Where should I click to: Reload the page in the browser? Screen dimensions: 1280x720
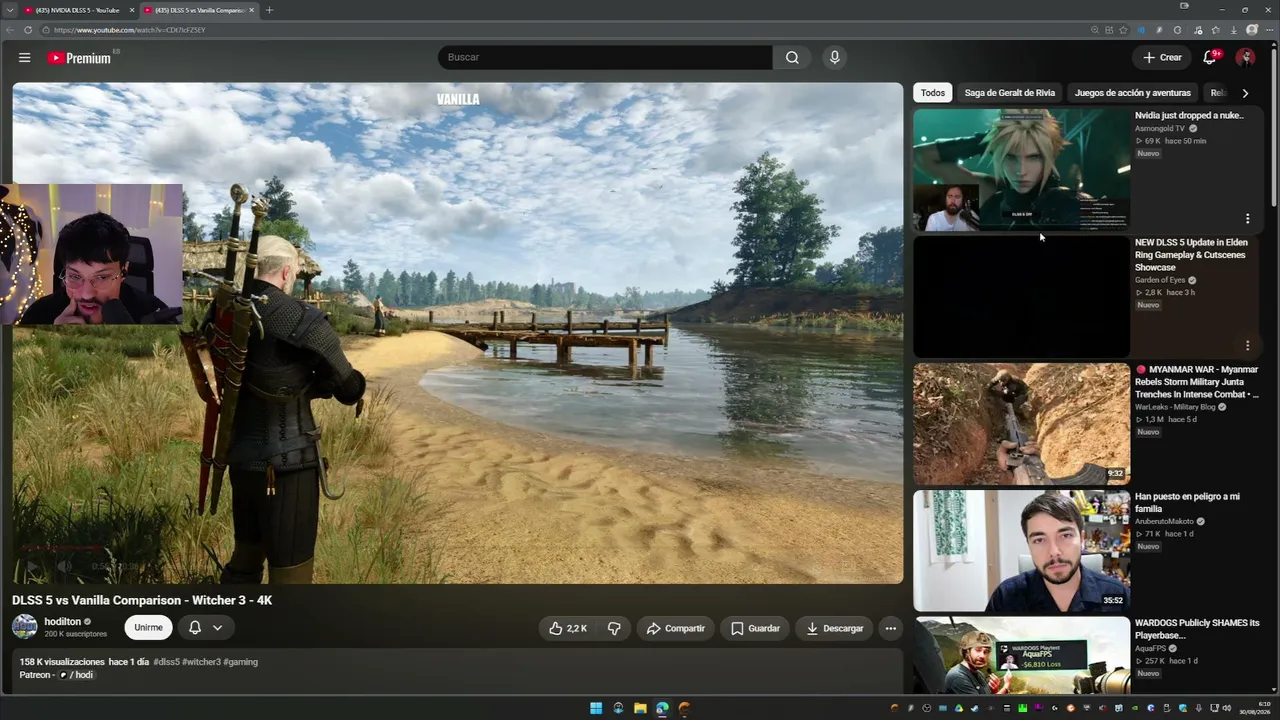coord(27,30)
